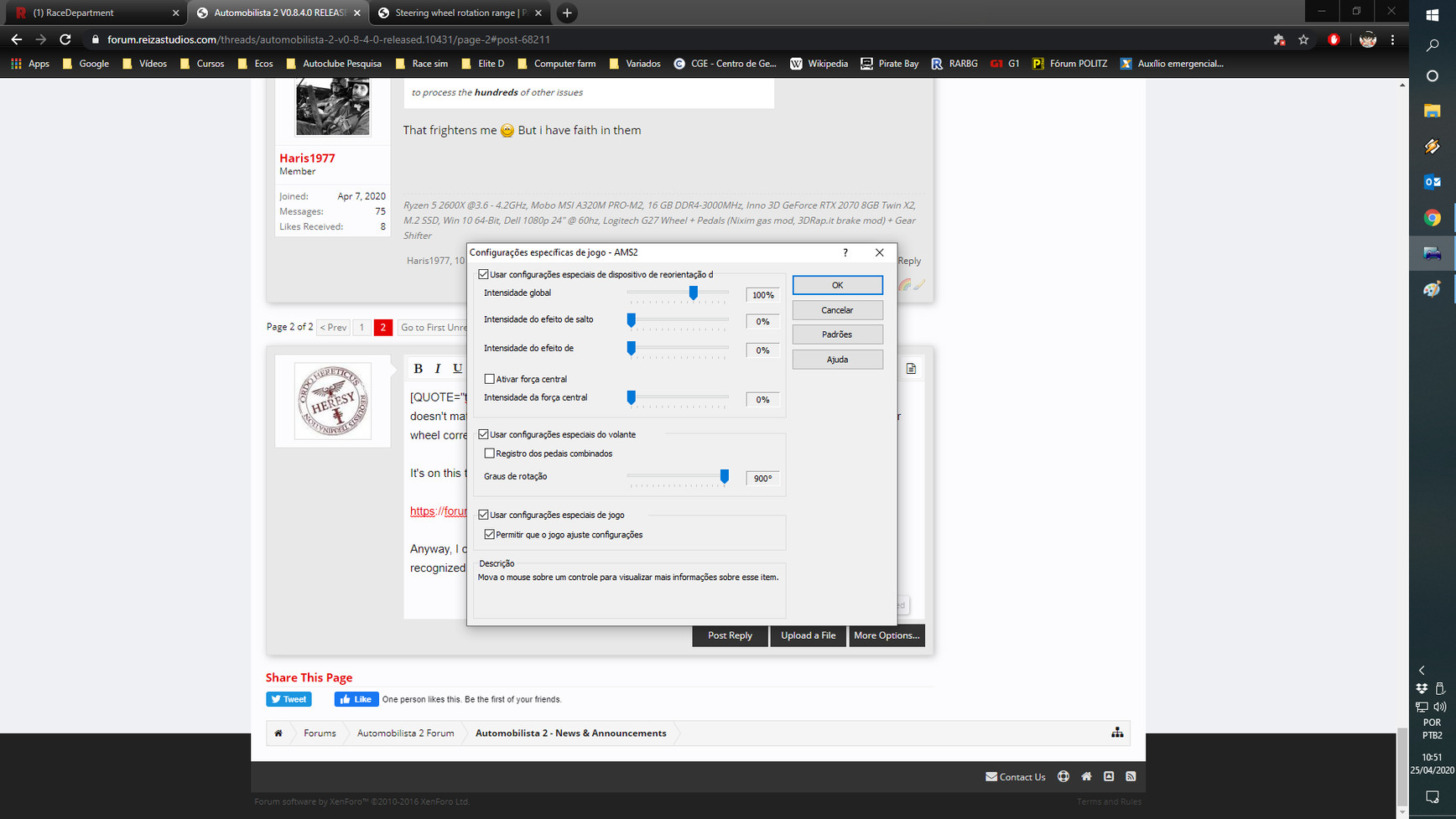Screen dimensions: 1456x819
Task: Click the profile avatar in Chrome toolbar
Action: click(x=1368, y=39)
